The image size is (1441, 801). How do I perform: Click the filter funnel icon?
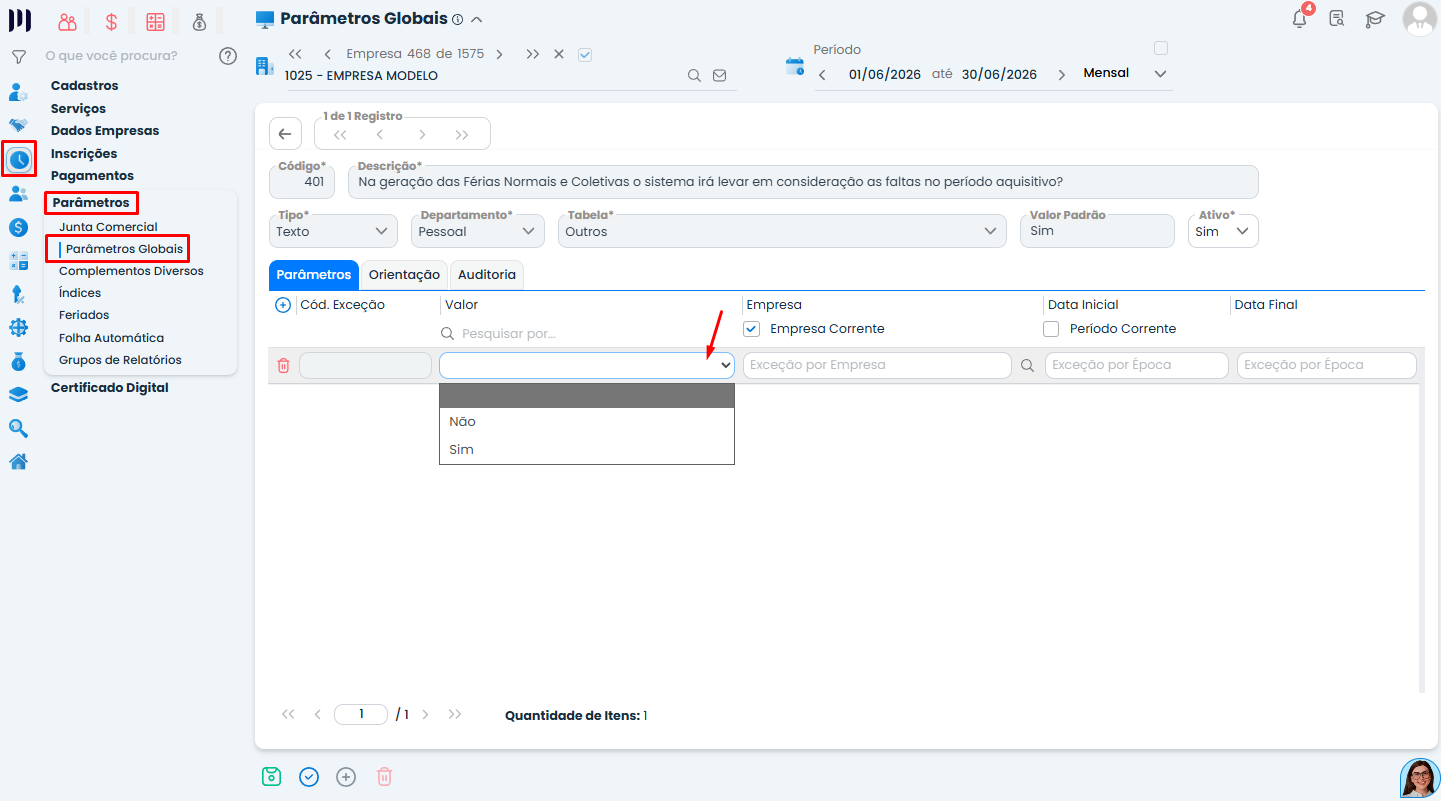coord(18,56)
